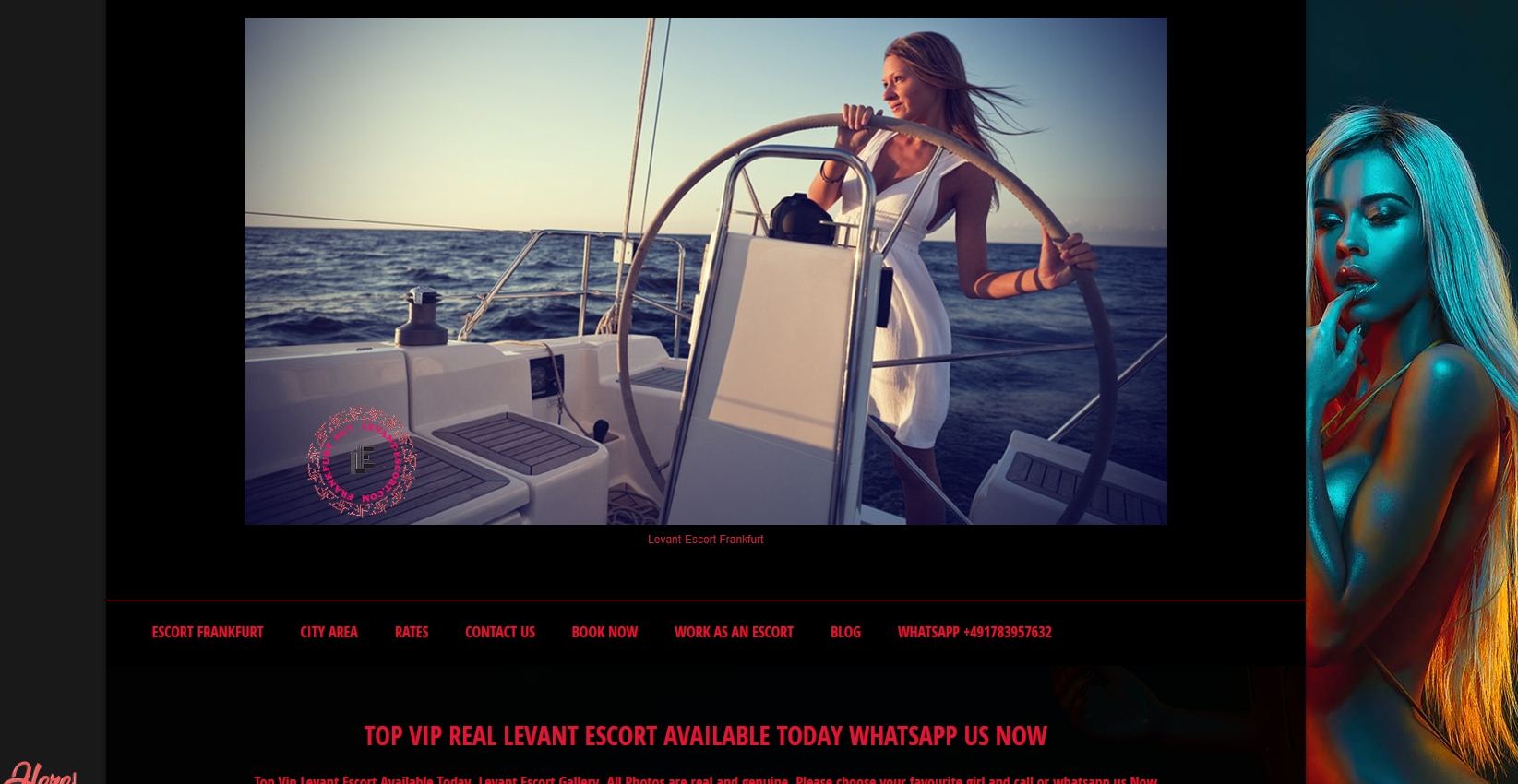Click the circular pink watermark logo

click(x=361, y=461)
